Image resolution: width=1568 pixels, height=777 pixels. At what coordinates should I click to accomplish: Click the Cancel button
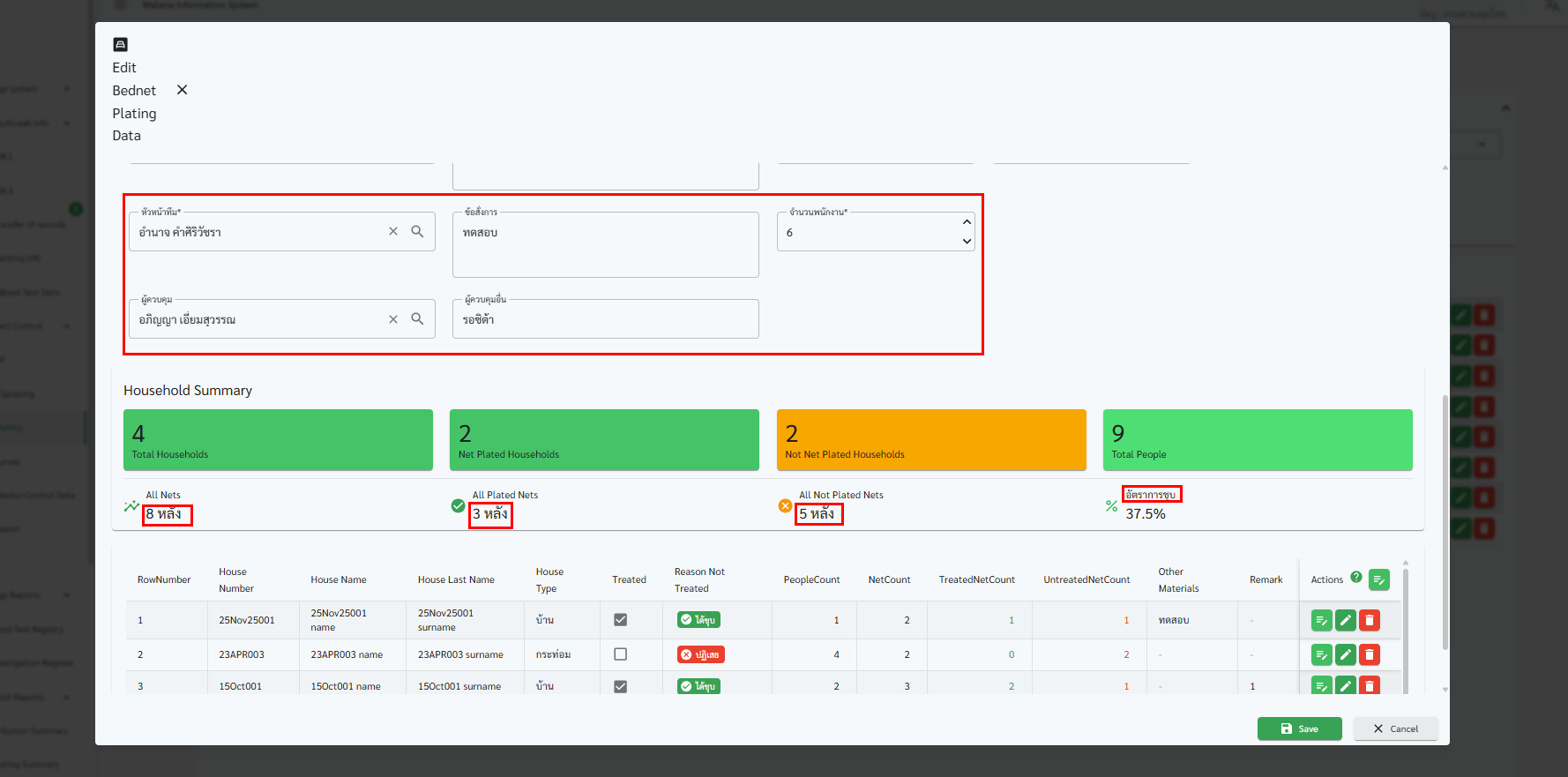point(1395,728)
